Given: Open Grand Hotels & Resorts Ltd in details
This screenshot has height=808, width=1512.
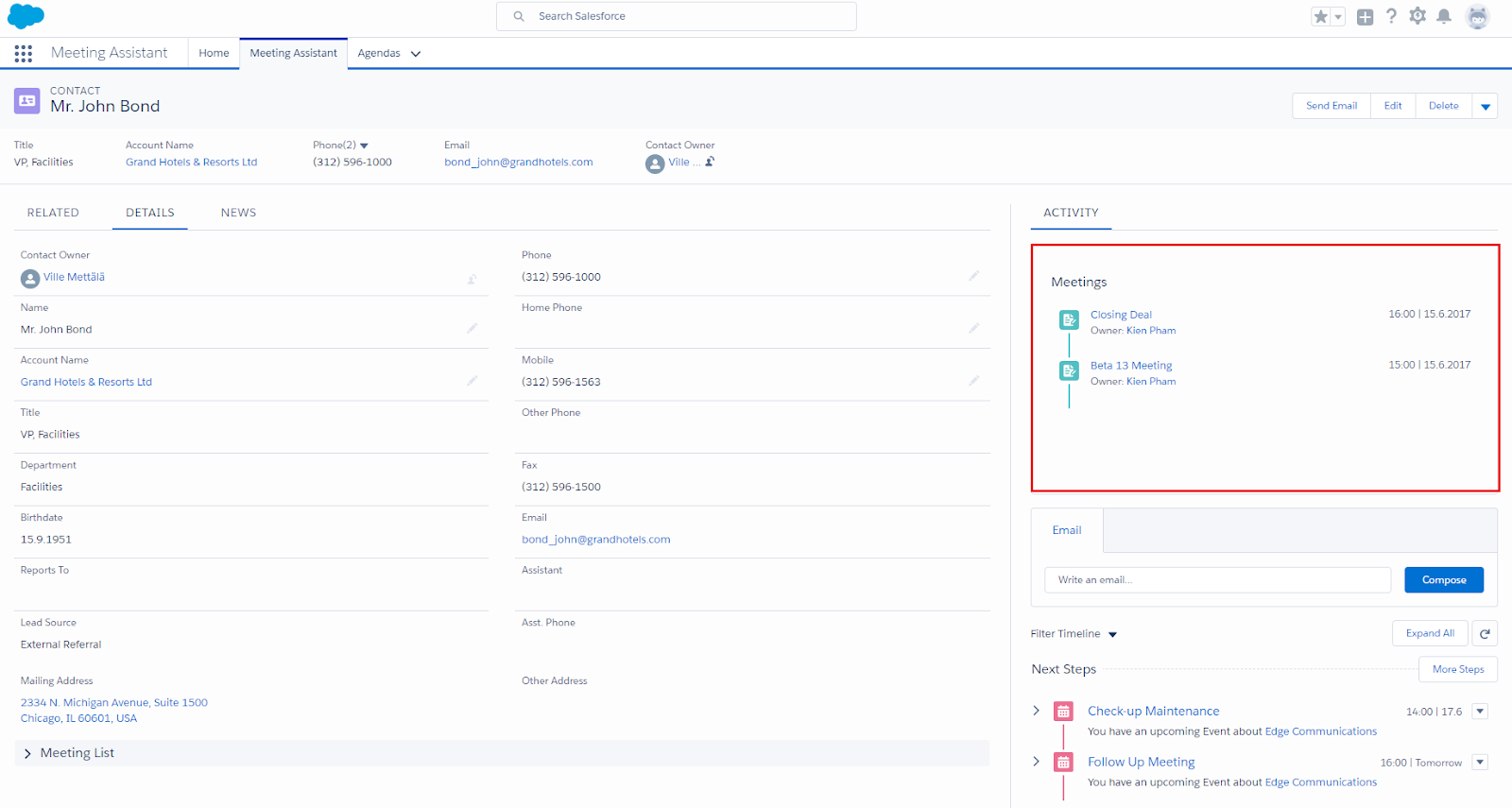Looking at the screenshot, I should pyautogui.click(x=86, y=382).
